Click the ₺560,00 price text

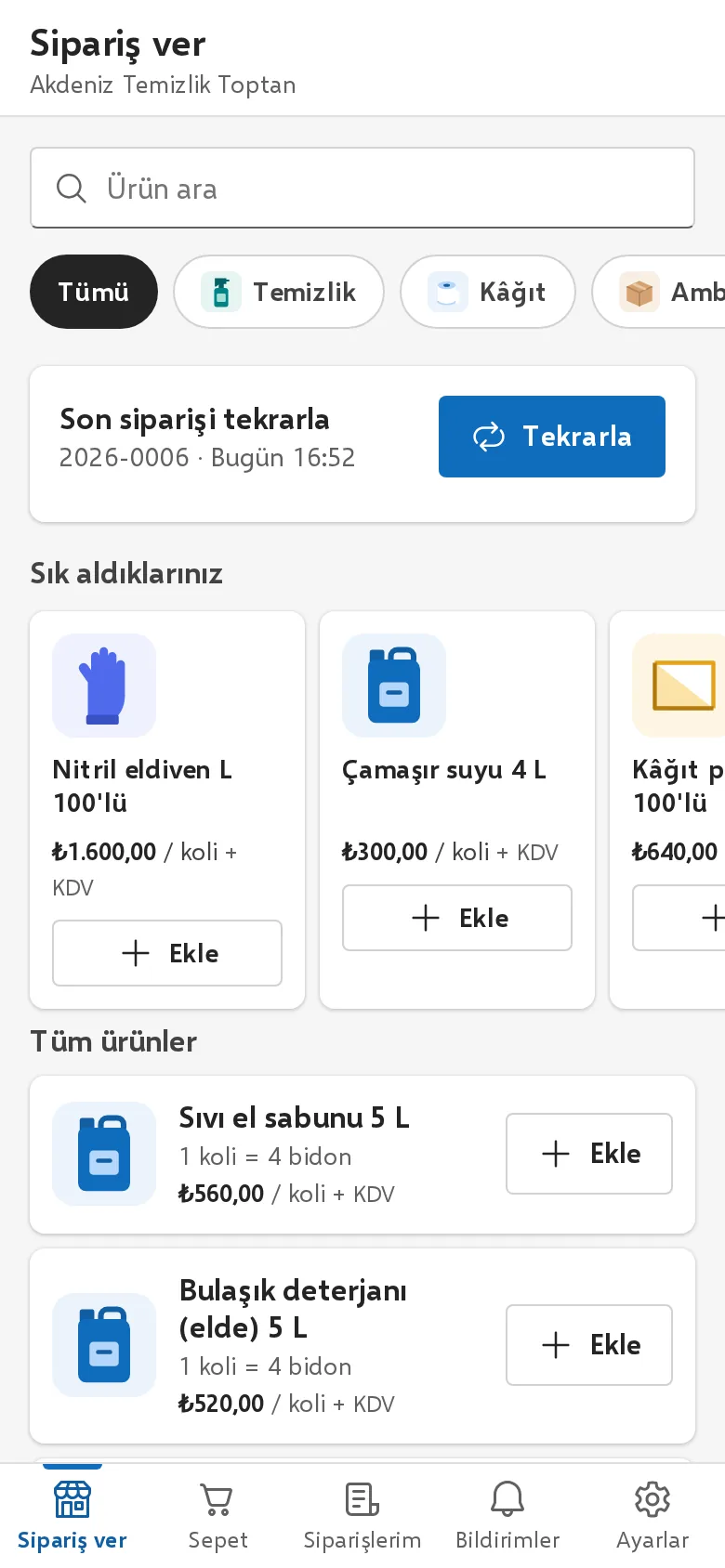[x=221, y=1194]
